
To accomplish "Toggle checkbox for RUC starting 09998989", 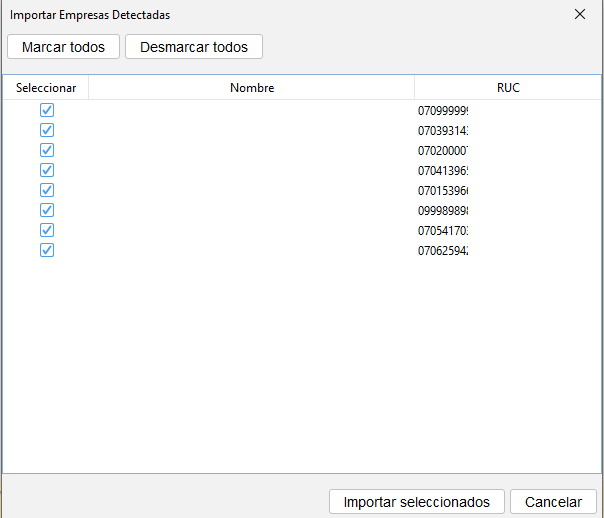I will (47, 210).
